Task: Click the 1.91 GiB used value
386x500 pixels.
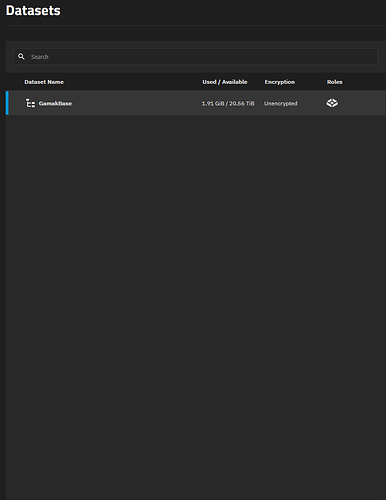Action: pos(213,103)
